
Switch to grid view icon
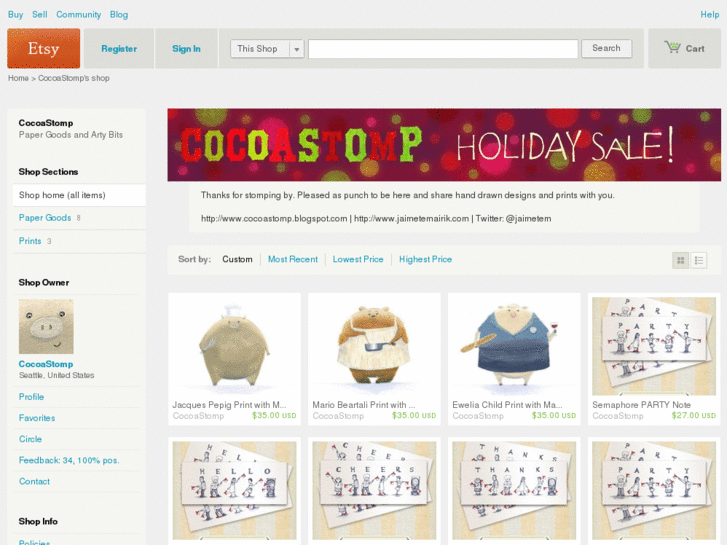(681, 260)
